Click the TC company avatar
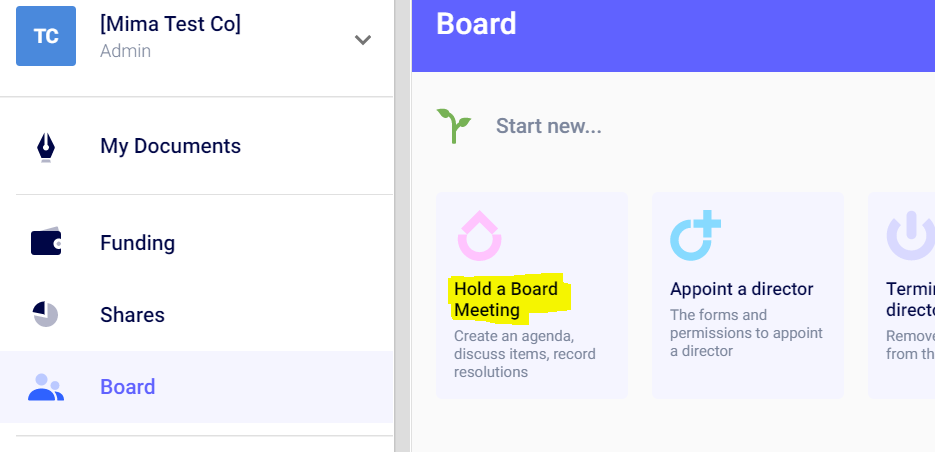 pos(46,36)
